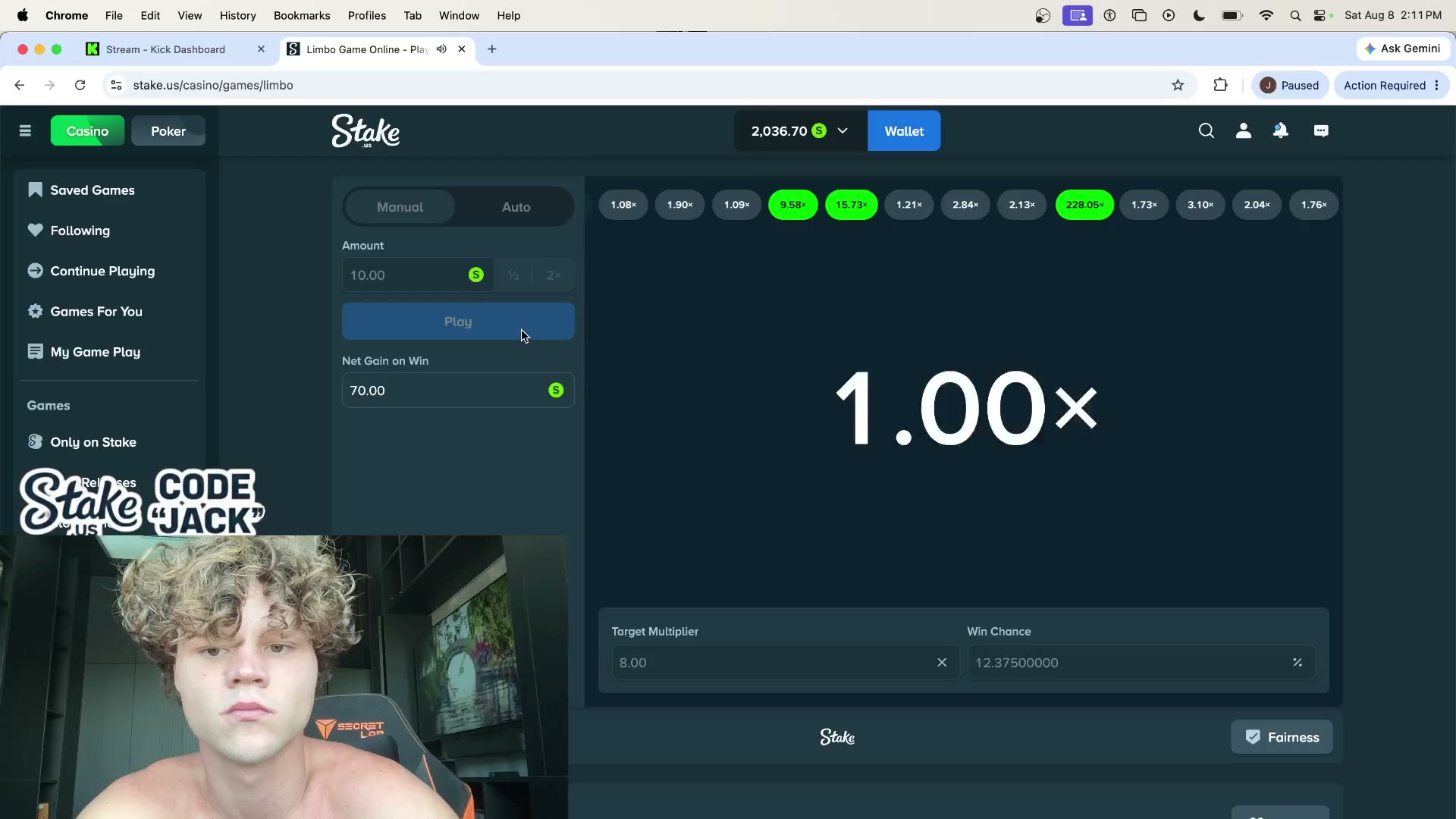Click the 1.08× result pill
Viewport: 1456px width, 819px height.
(623, 205)
